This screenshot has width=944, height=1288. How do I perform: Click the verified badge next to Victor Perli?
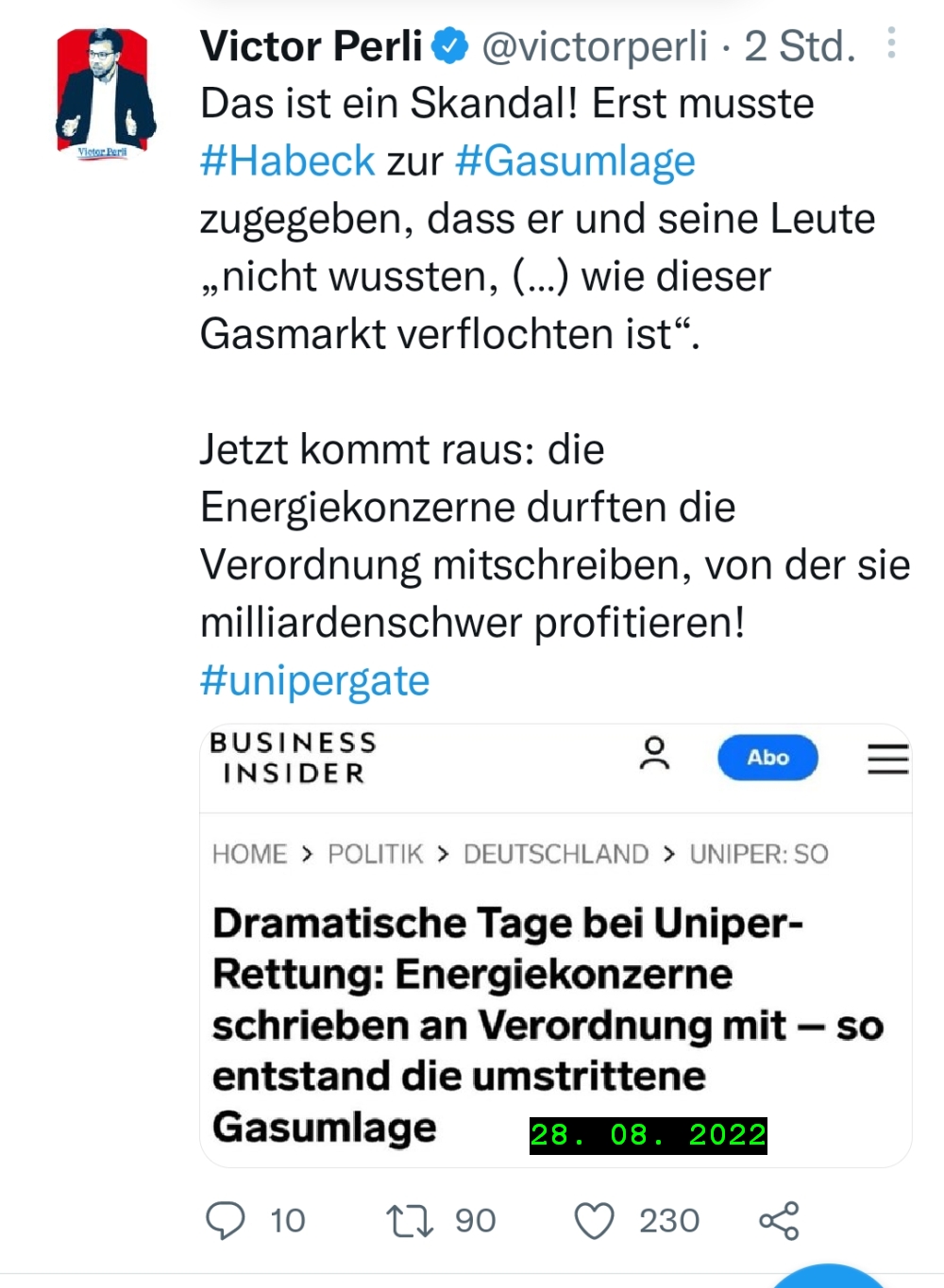coord(450,46)
